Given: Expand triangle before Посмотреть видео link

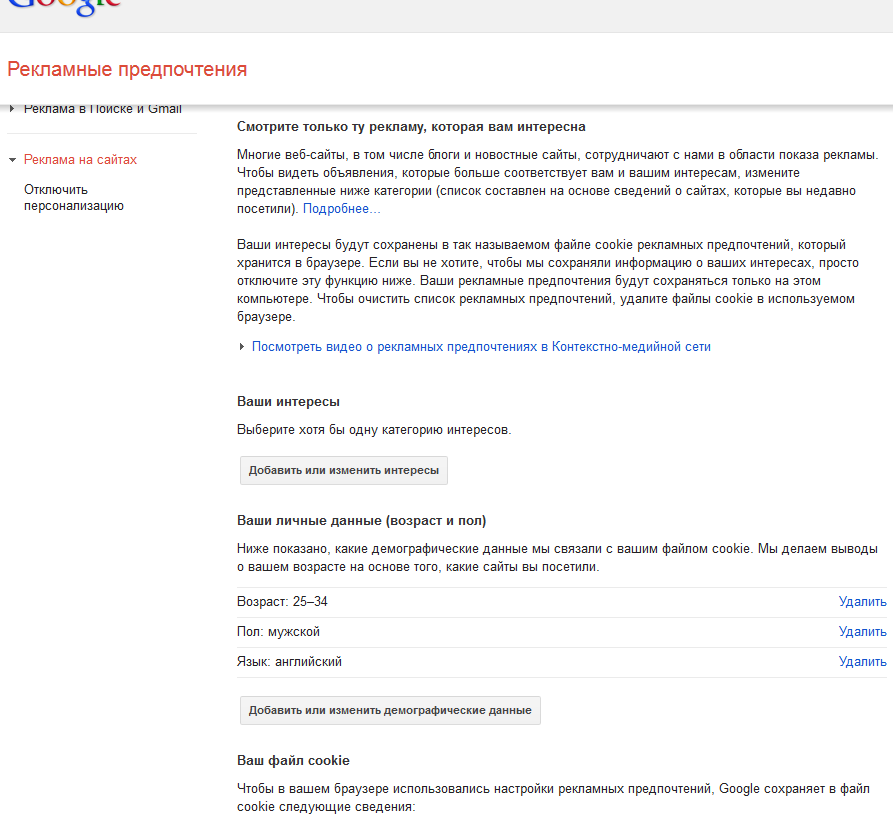Looking at the screenshot, I should pos(242,347).
